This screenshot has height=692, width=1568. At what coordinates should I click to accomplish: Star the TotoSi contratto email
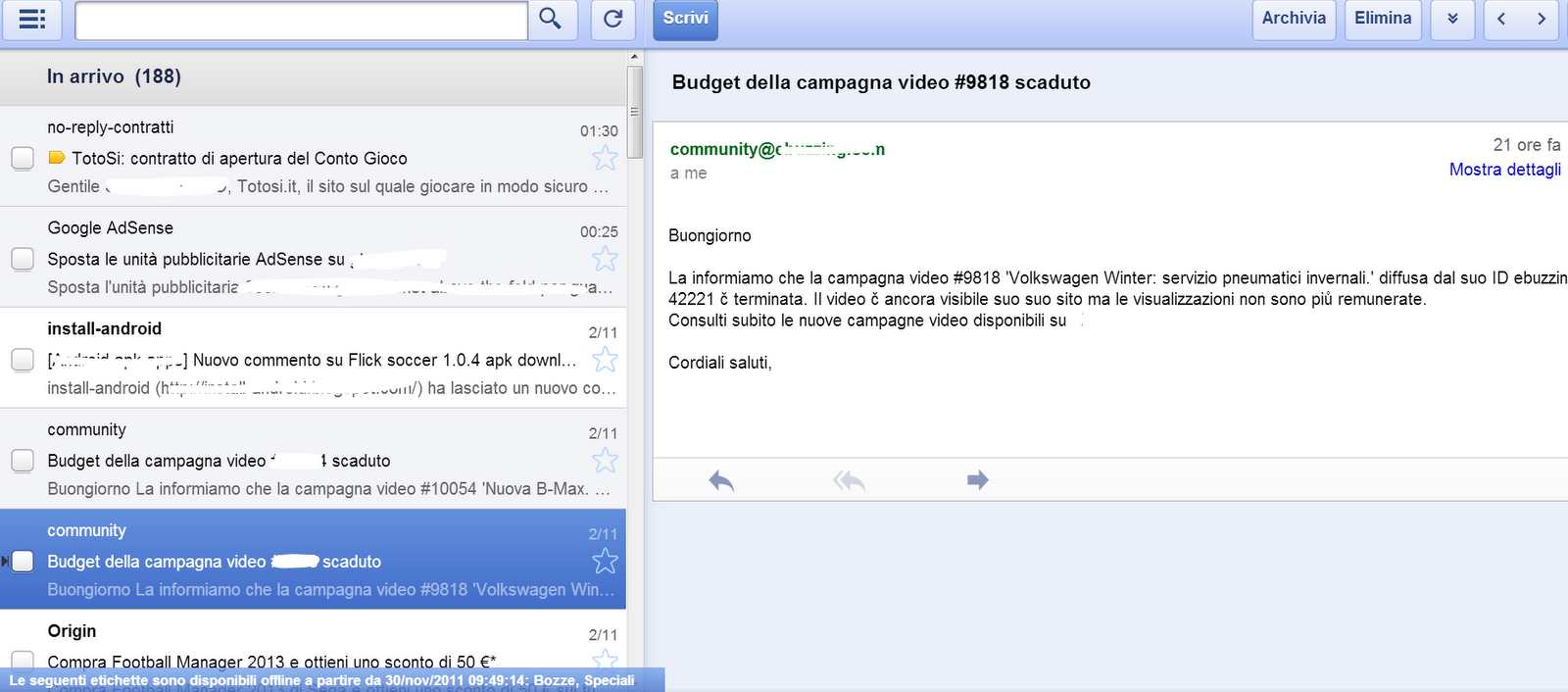[605, 158]
